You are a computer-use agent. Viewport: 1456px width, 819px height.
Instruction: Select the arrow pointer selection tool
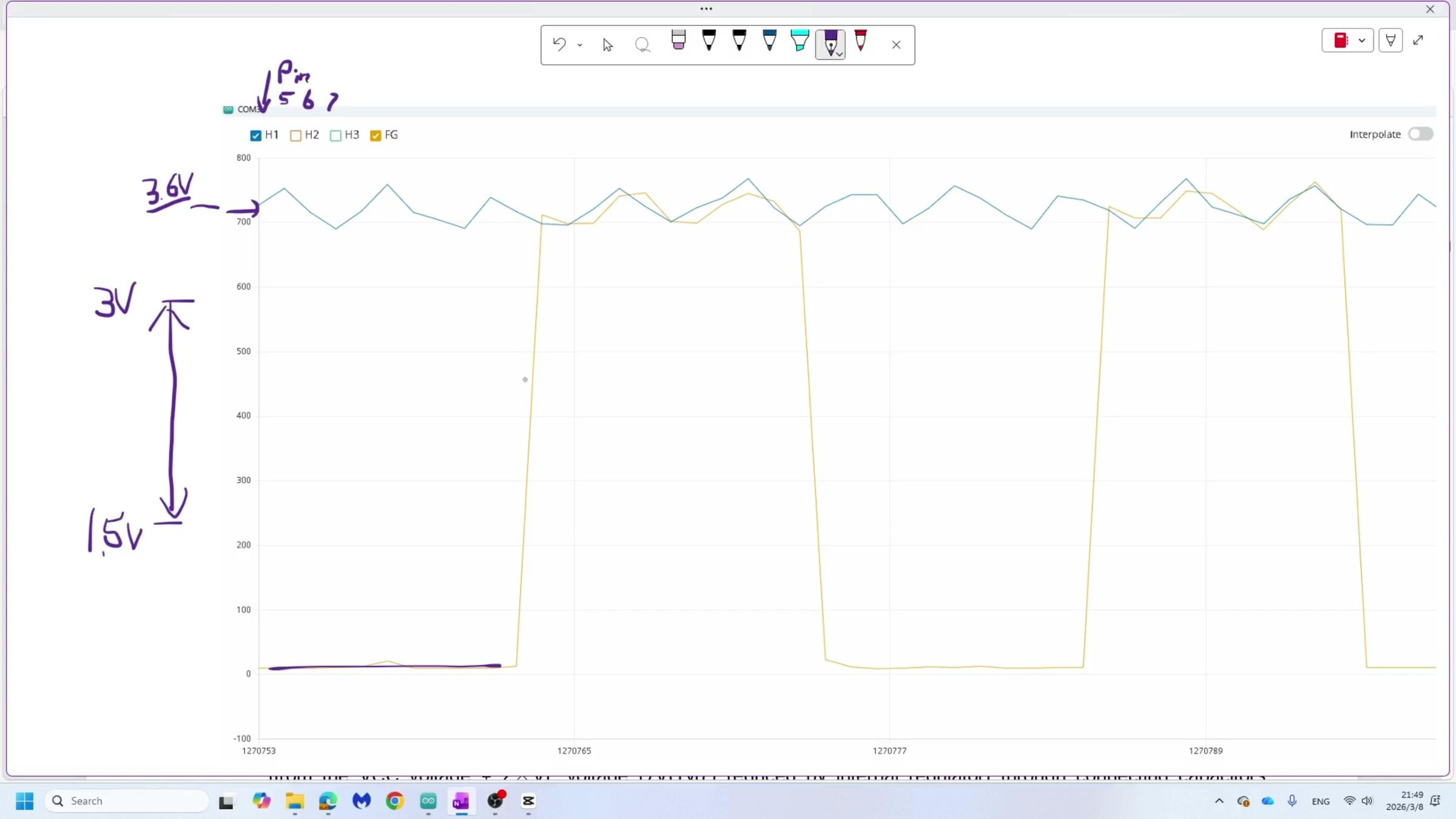click(607, 45)
